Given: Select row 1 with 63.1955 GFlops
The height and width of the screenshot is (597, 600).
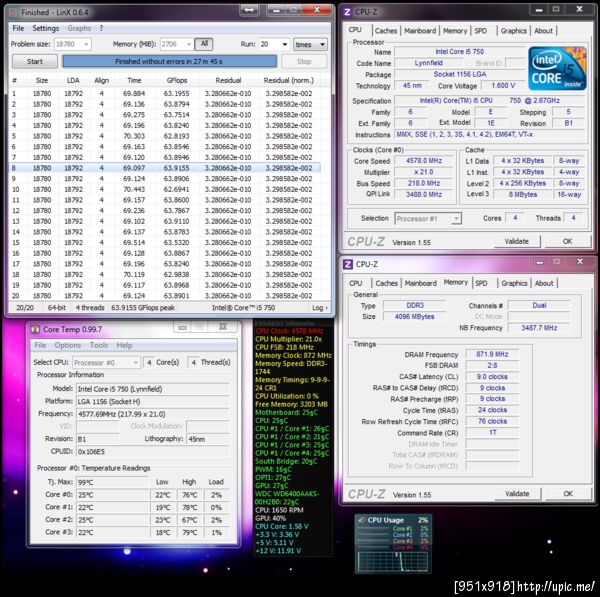Looking at the screenshot, I should click(x=165, y=94).
